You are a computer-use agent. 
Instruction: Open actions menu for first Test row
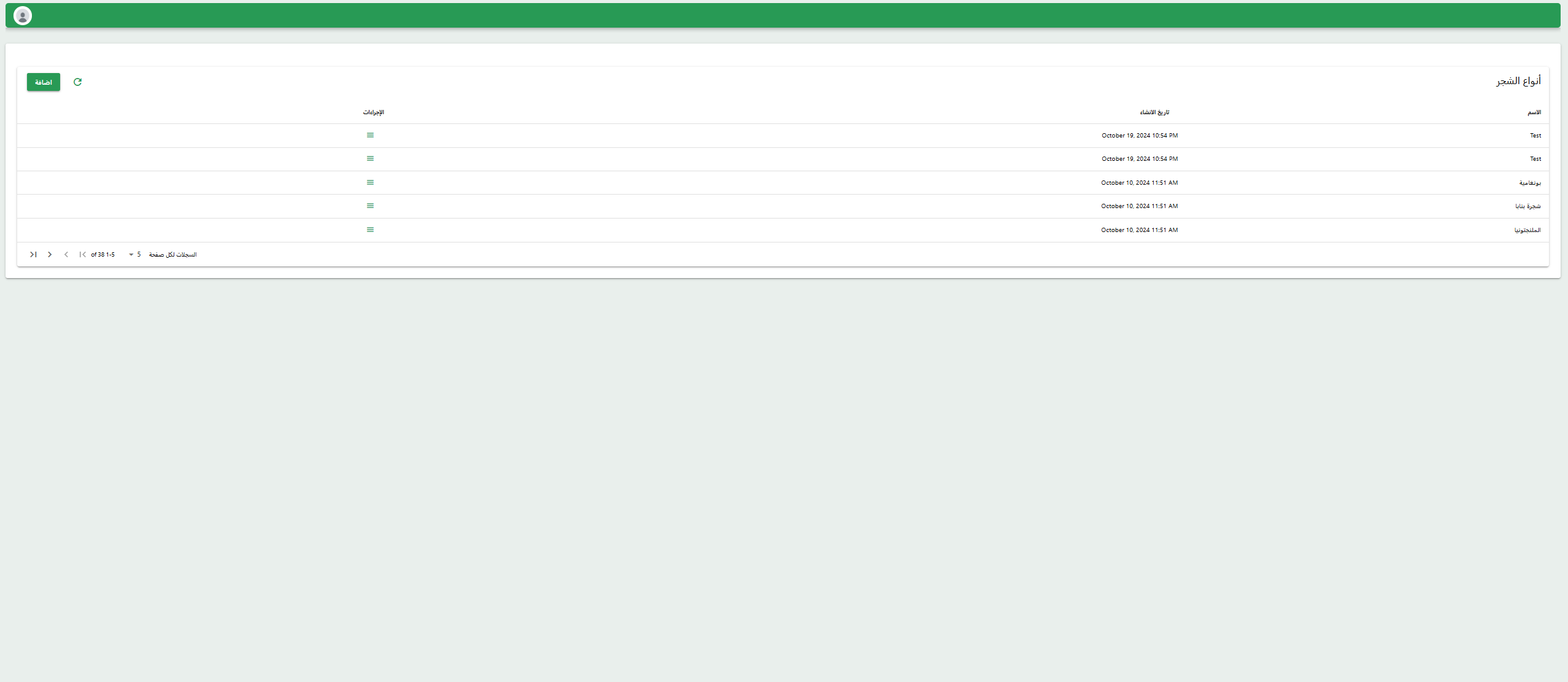coord(370,135)
